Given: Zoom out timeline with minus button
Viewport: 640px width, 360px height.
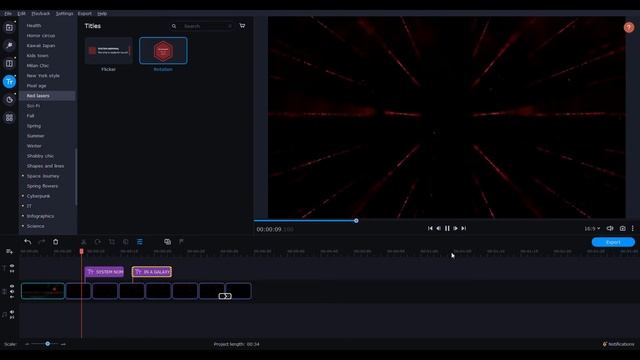Looking at the screenshot, I should [x=27, y=344].
